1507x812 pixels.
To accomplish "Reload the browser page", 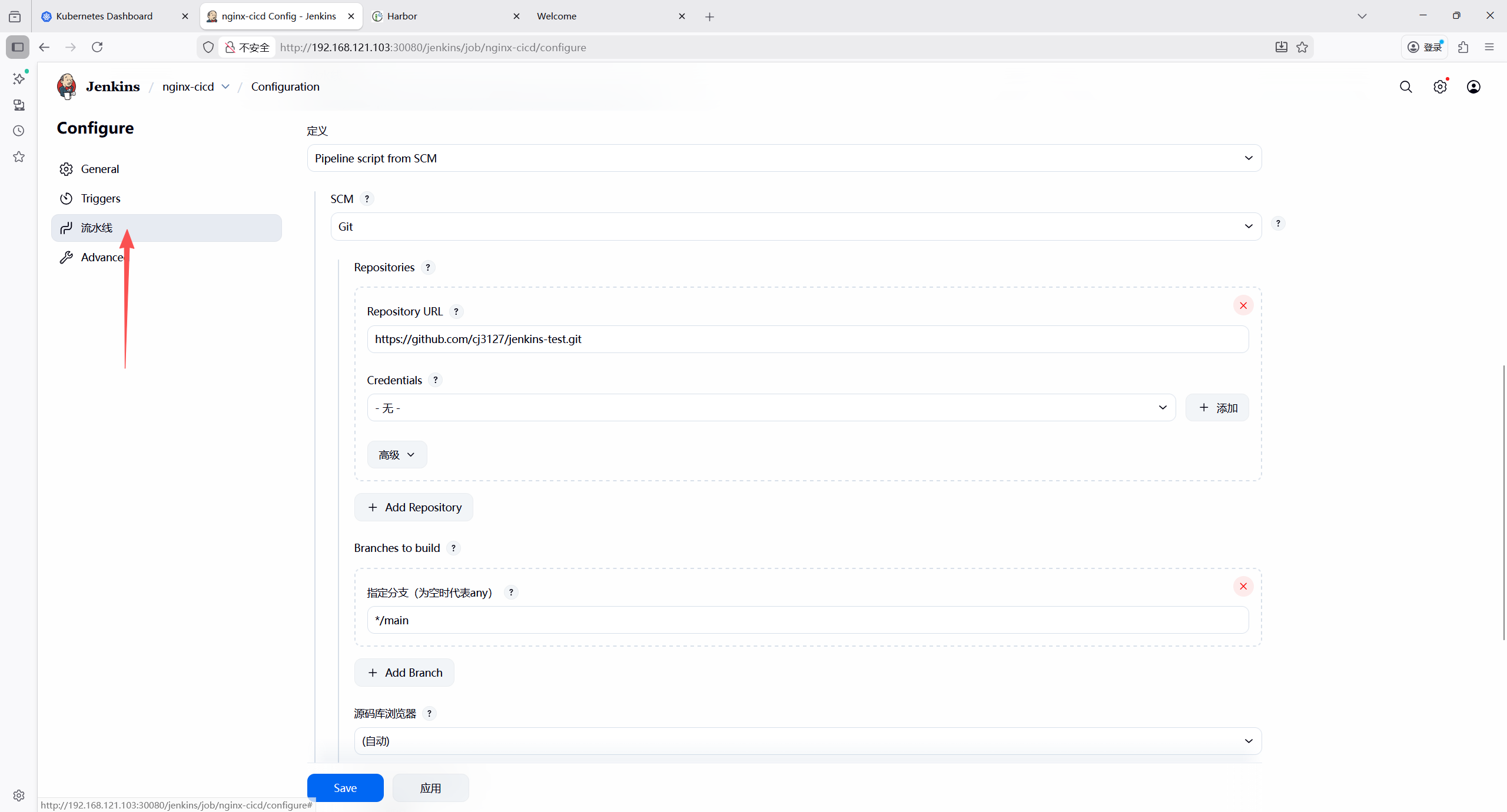I will [x=97, y=47].
